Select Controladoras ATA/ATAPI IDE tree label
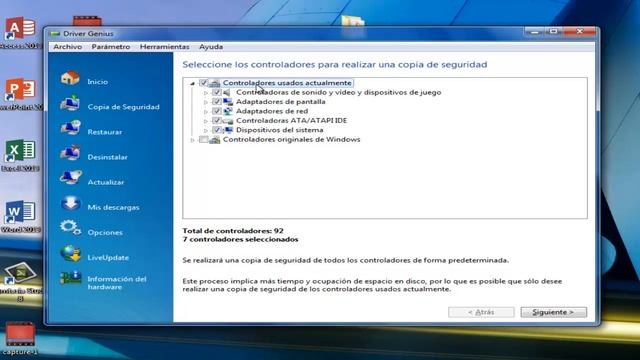The width and height of the screenshot is (640, 360). (291, 120)
